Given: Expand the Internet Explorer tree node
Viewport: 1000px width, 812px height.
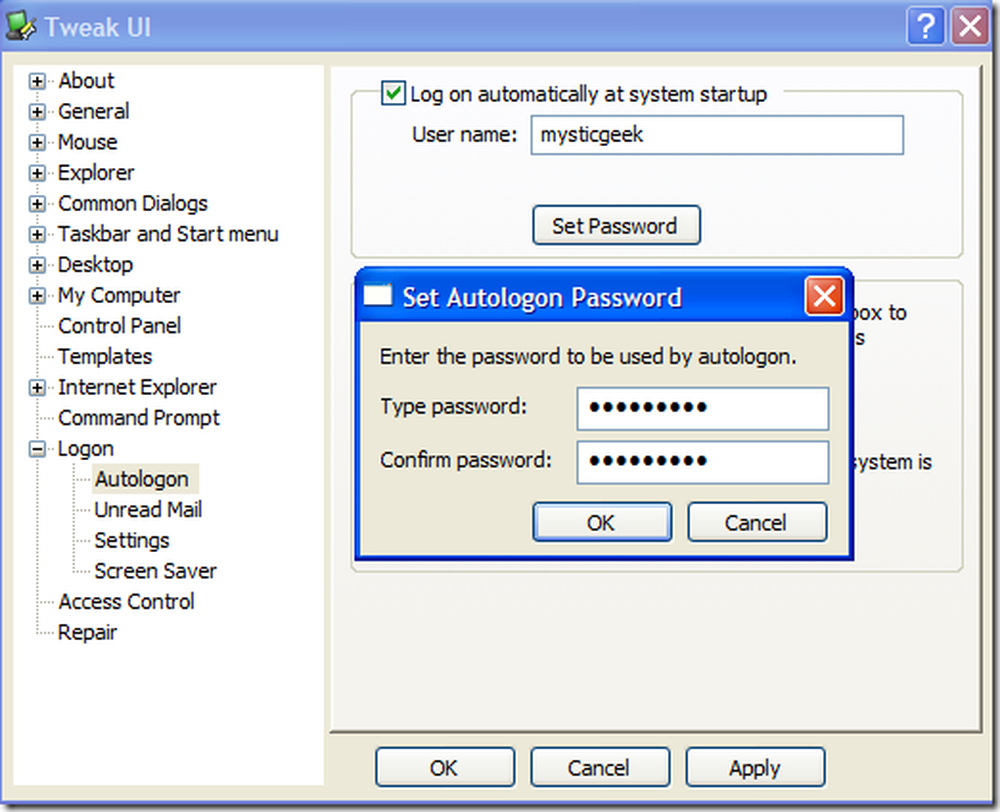Looking at the screenshot, I should click(x=37, y=388).
